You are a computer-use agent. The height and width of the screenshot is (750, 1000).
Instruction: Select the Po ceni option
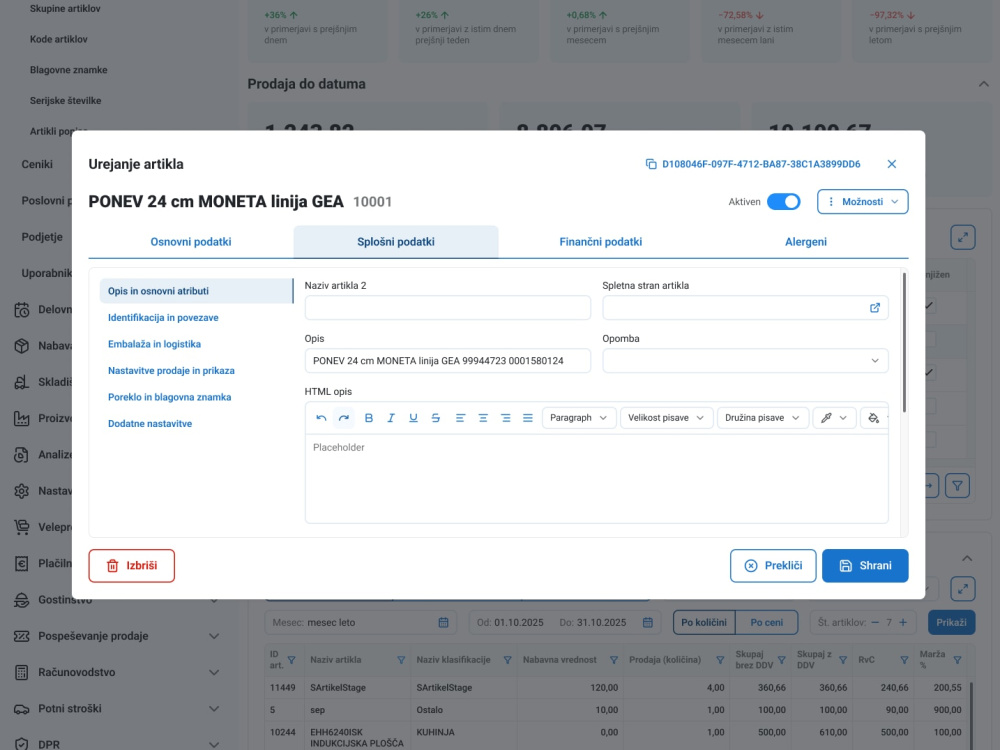(x=766, y=622)
